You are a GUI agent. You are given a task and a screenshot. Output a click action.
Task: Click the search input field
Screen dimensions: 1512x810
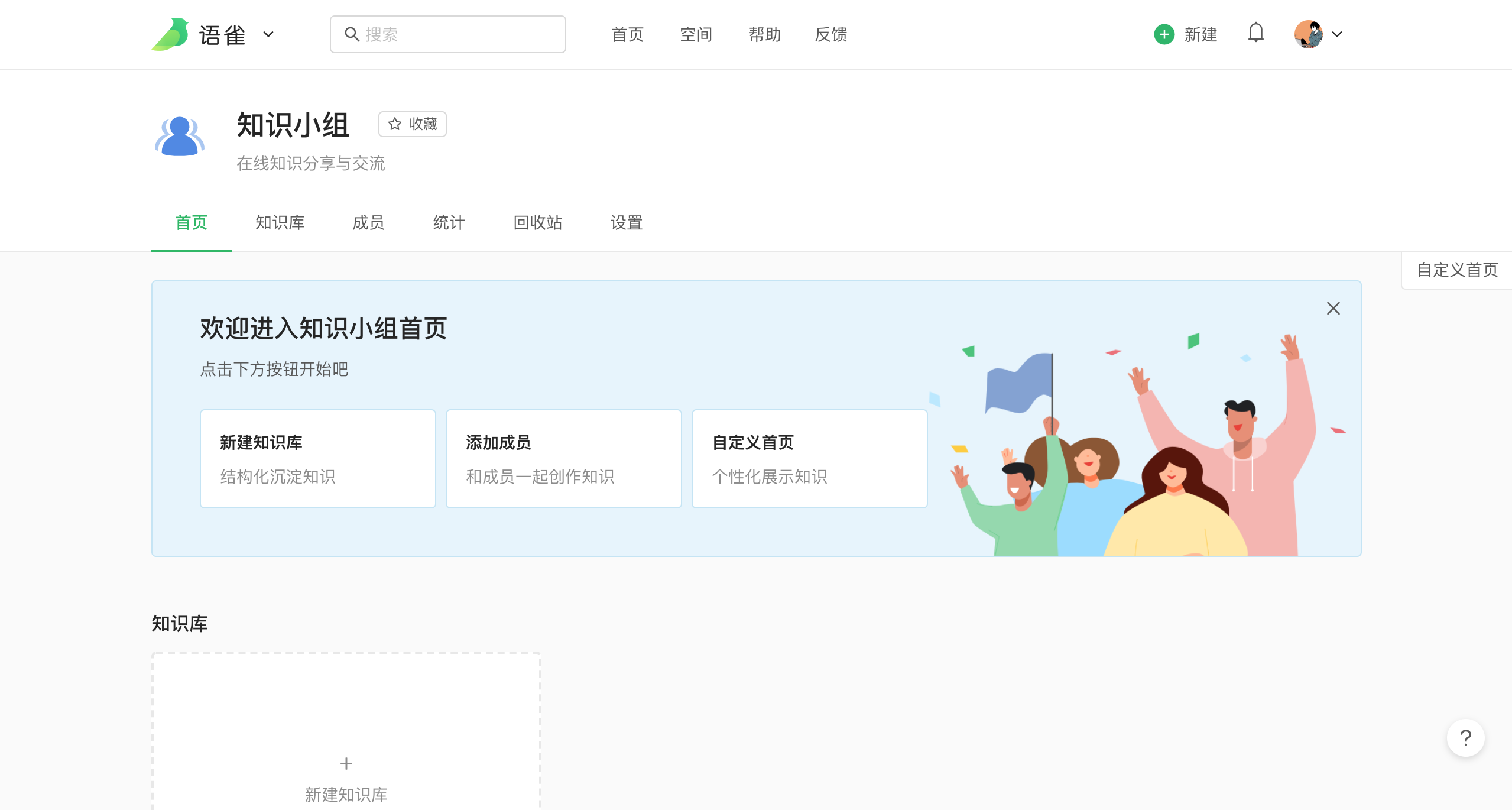pos(461,34)
